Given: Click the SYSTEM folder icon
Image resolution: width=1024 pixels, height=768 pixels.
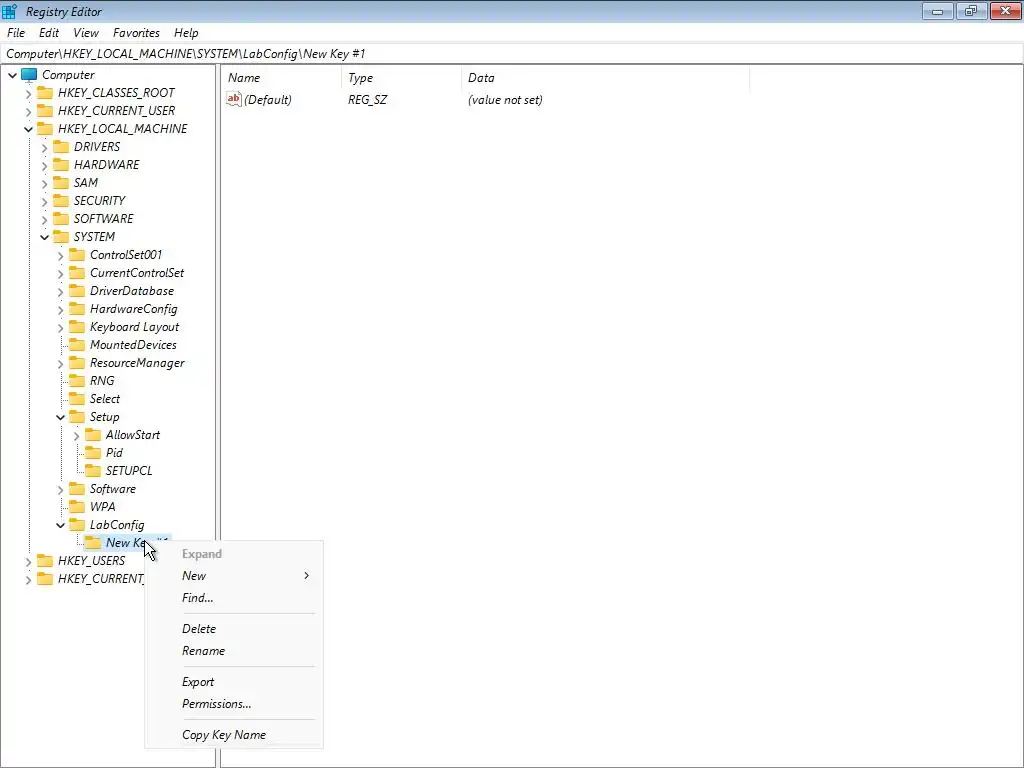Looking at the screenshot, I should [61, 236].
